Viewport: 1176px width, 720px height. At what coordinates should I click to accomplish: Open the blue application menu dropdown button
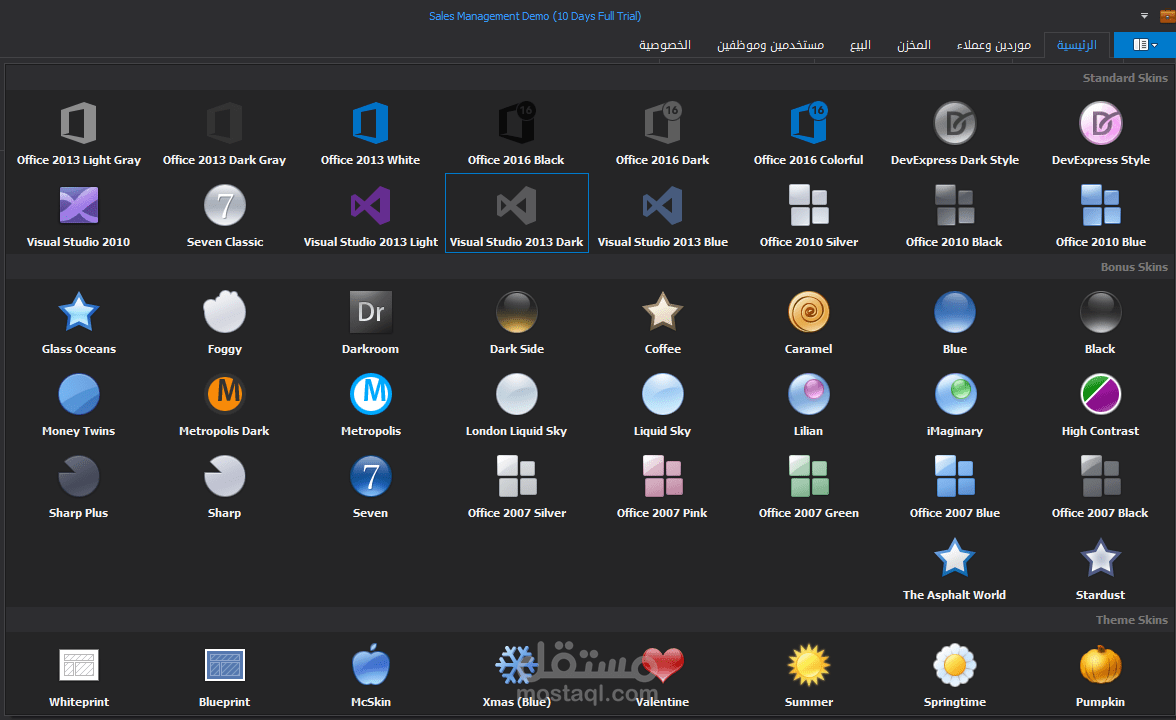(1144, 45)
